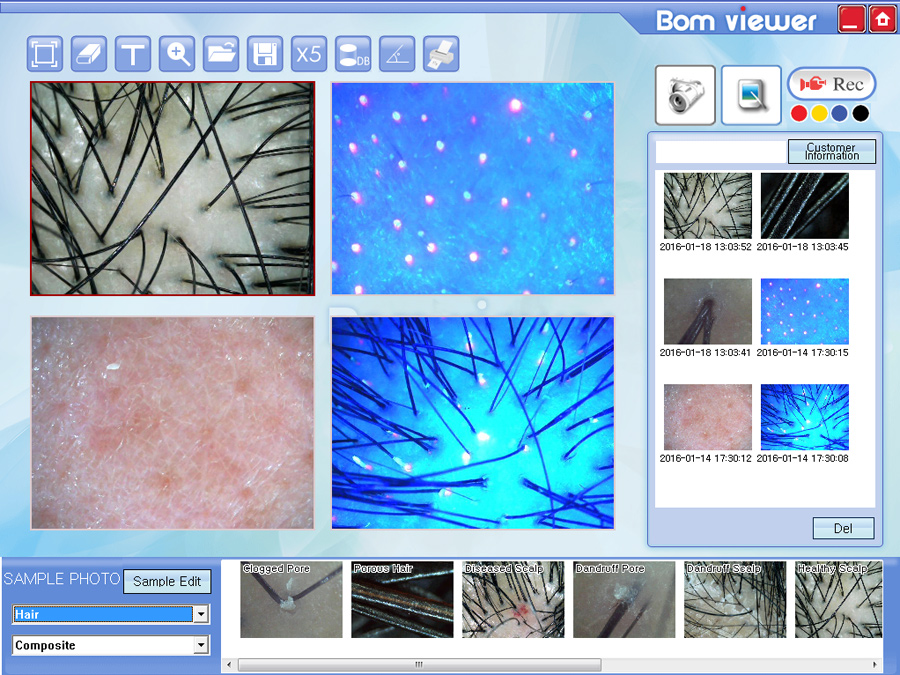900x675 pixels.
Task: Open the database (DB) icon
Action: [x=353, y=53]
